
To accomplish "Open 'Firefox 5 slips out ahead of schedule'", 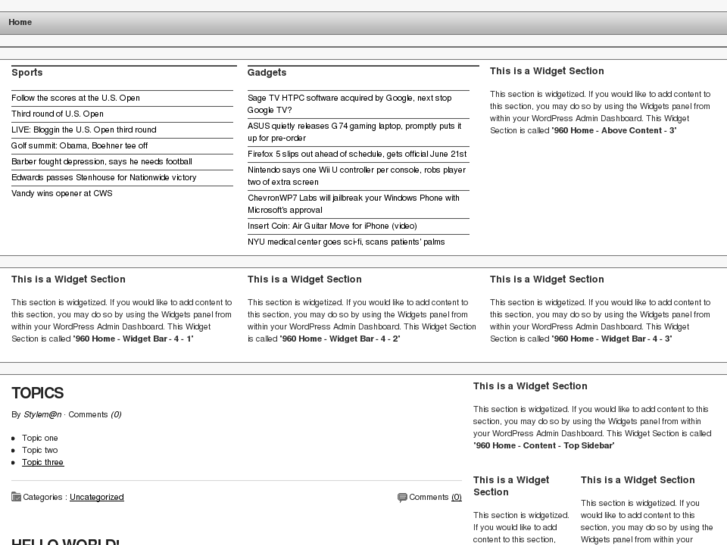I will pyautogui.click(x=357, y=154).
